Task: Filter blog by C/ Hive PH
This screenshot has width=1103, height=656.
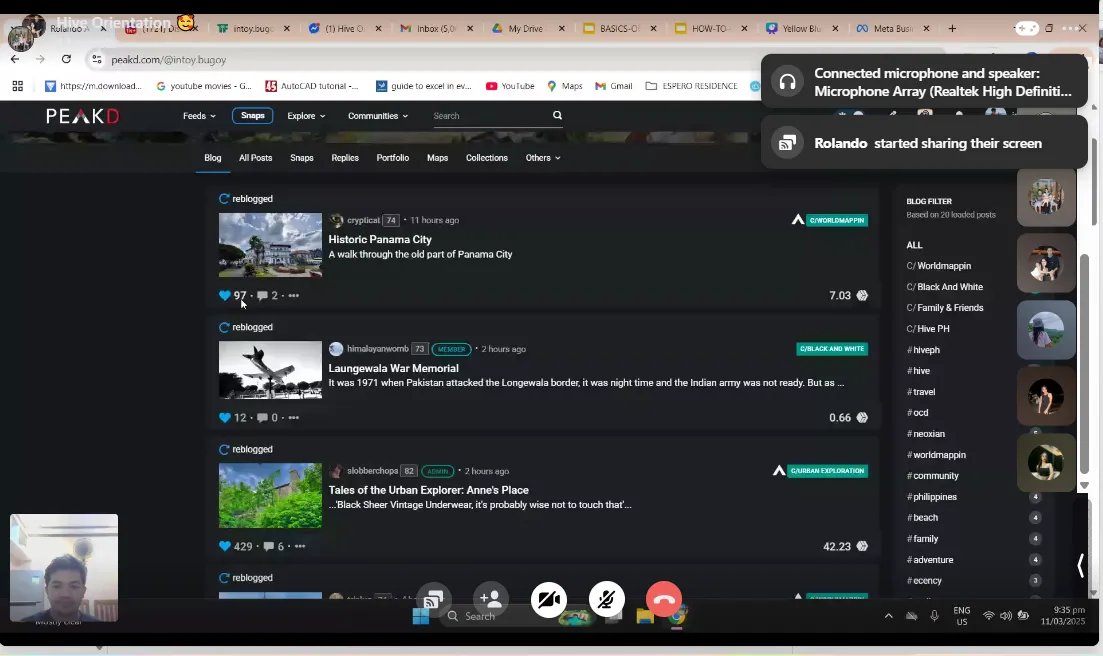Action: click(928, 329)
